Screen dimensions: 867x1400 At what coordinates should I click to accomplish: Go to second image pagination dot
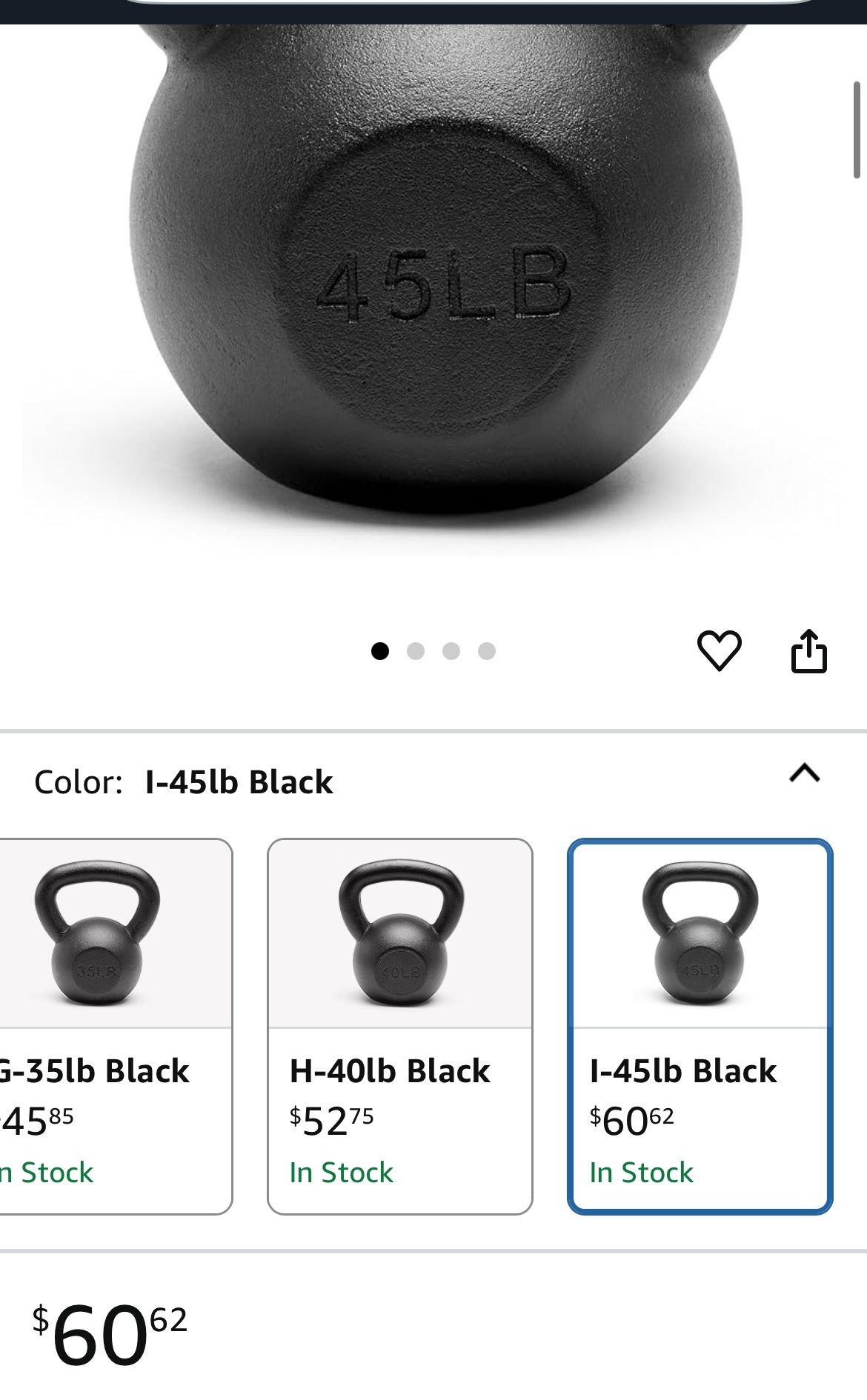416,651
